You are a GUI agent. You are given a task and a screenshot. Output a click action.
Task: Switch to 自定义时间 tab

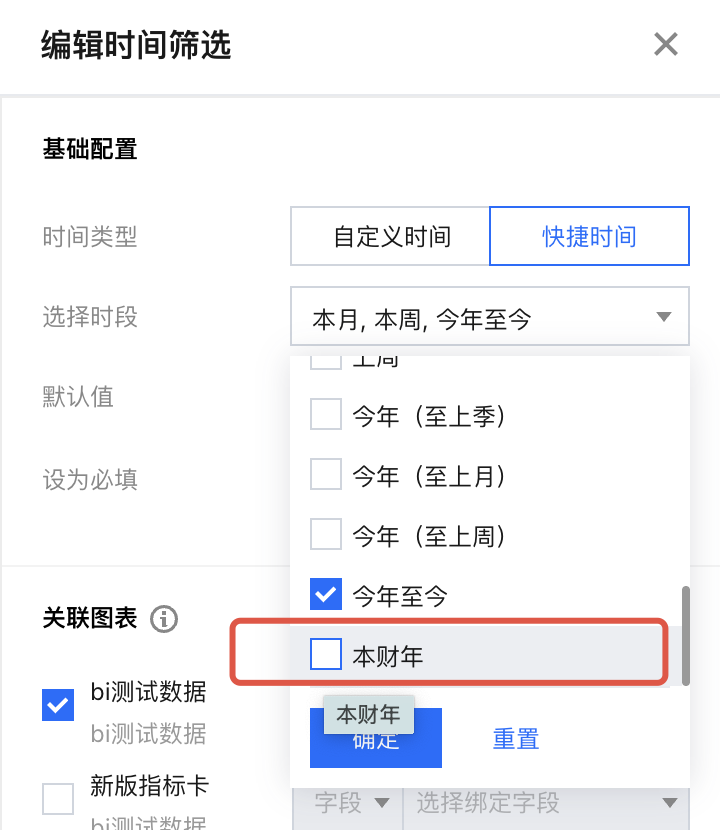(x=391, y=236)
